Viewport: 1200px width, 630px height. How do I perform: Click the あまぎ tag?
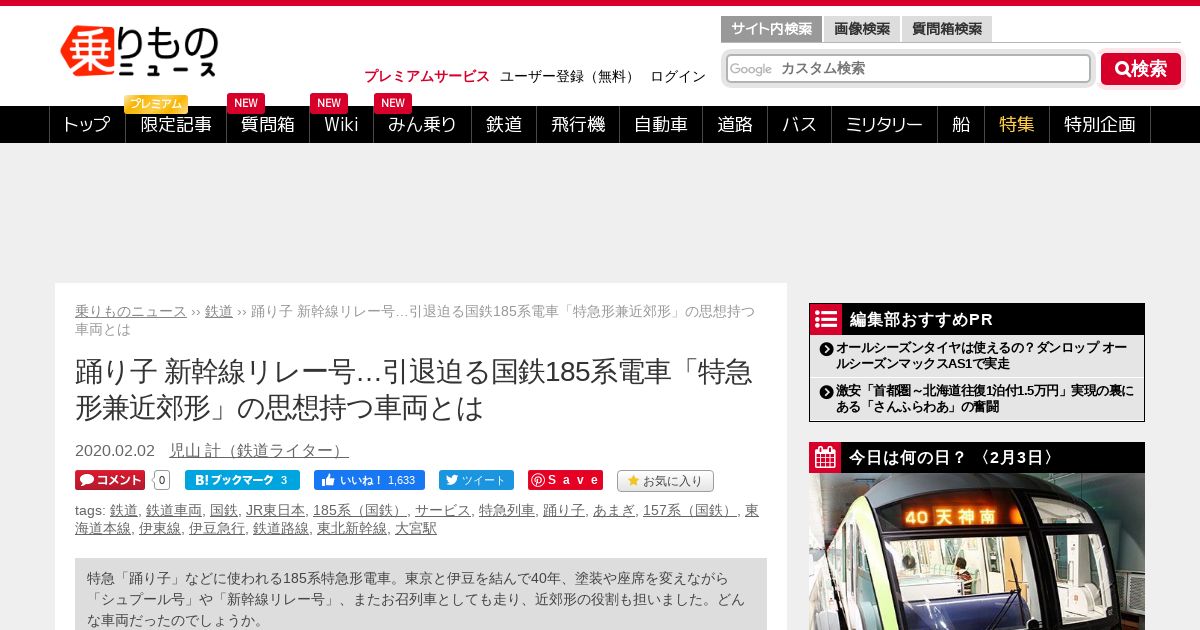[x=614, y=510]
